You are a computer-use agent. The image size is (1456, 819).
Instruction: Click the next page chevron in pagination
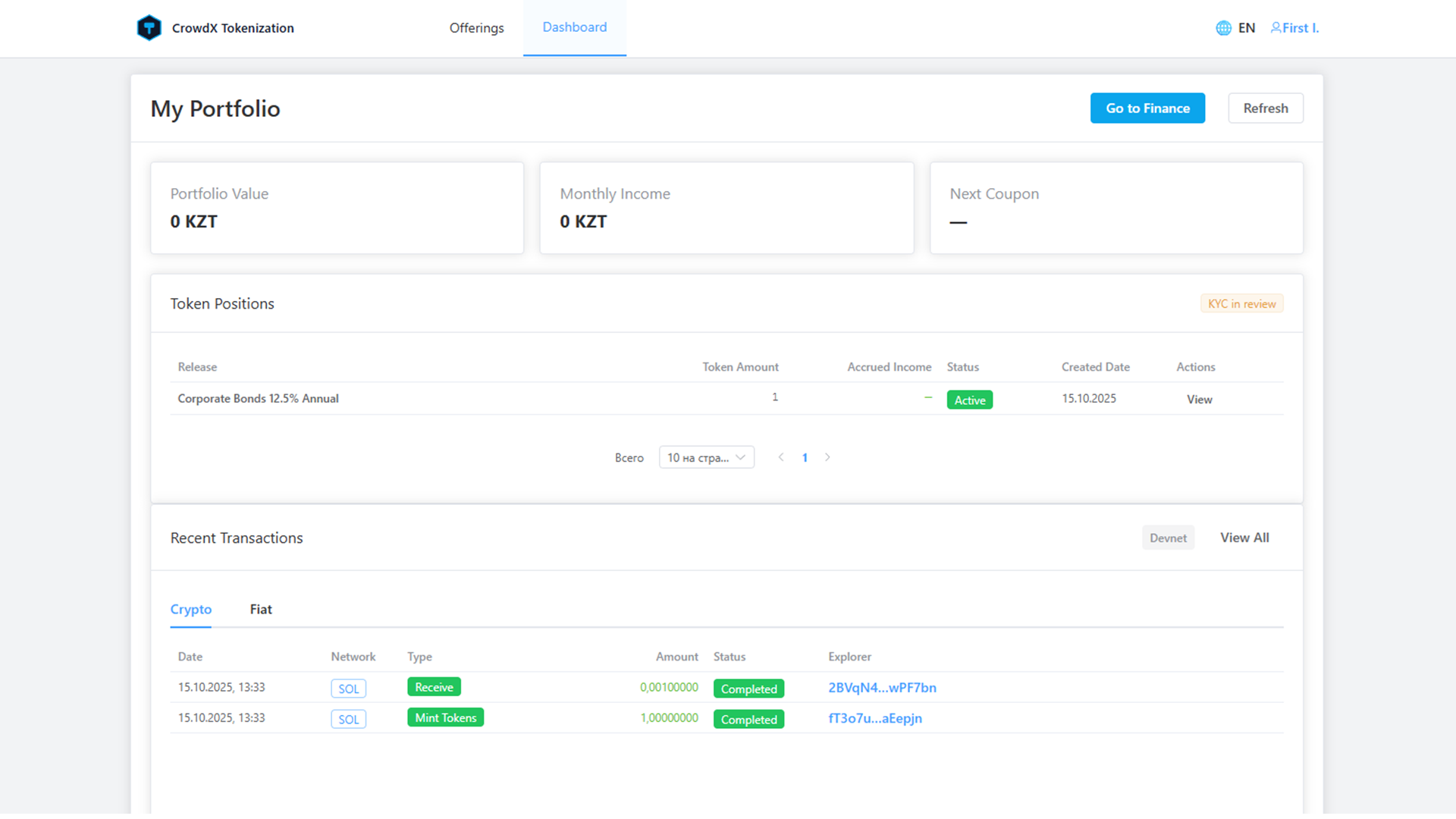[827, 457]
